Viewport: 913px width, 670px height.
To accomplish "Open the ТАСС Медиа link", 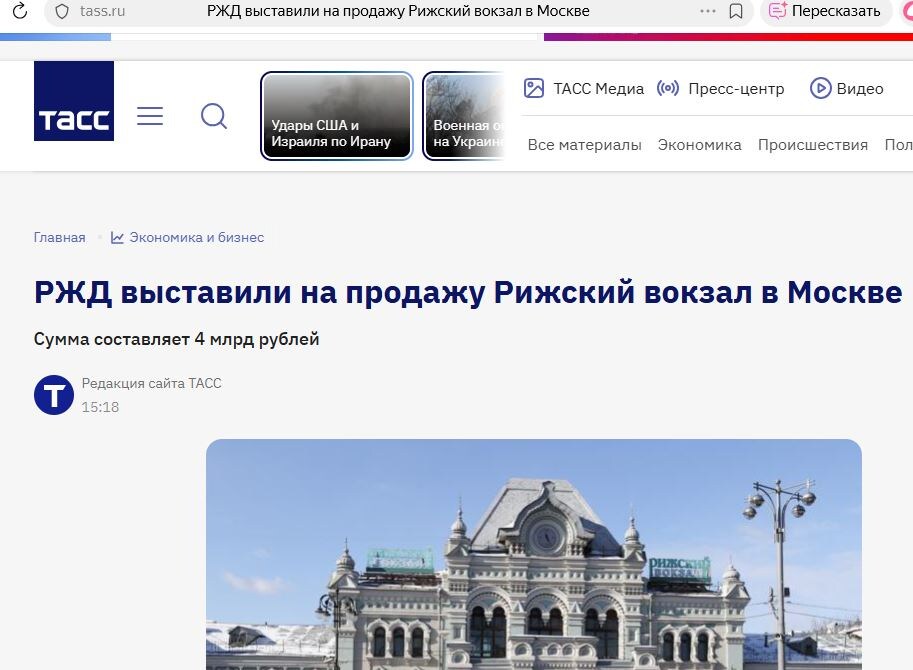I will coord(598,89).
